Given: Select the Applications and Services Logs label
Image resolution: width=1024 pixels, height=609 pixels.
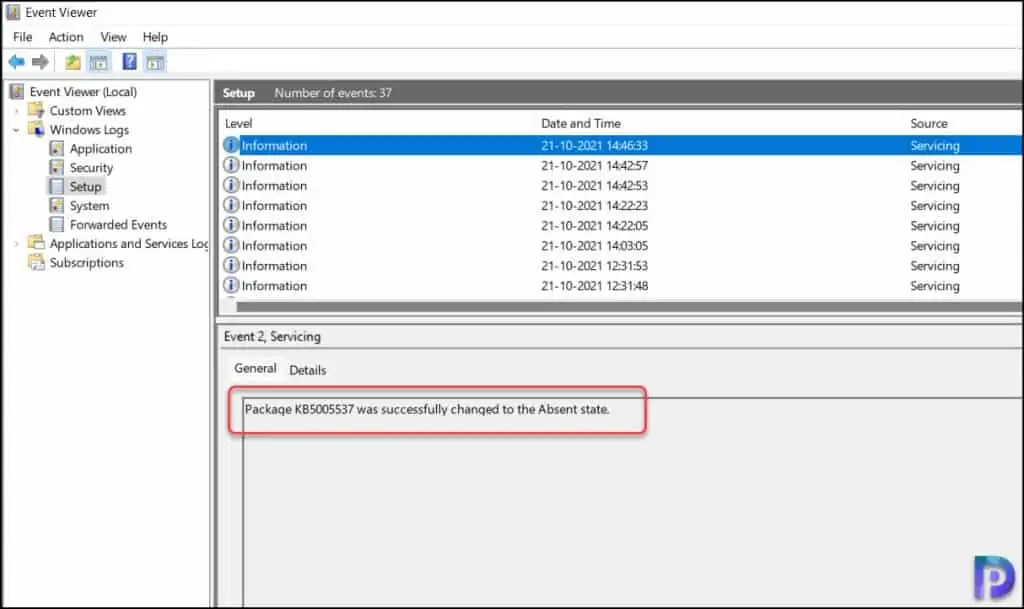Looking at the screenshot, I should tap(129, 243).
